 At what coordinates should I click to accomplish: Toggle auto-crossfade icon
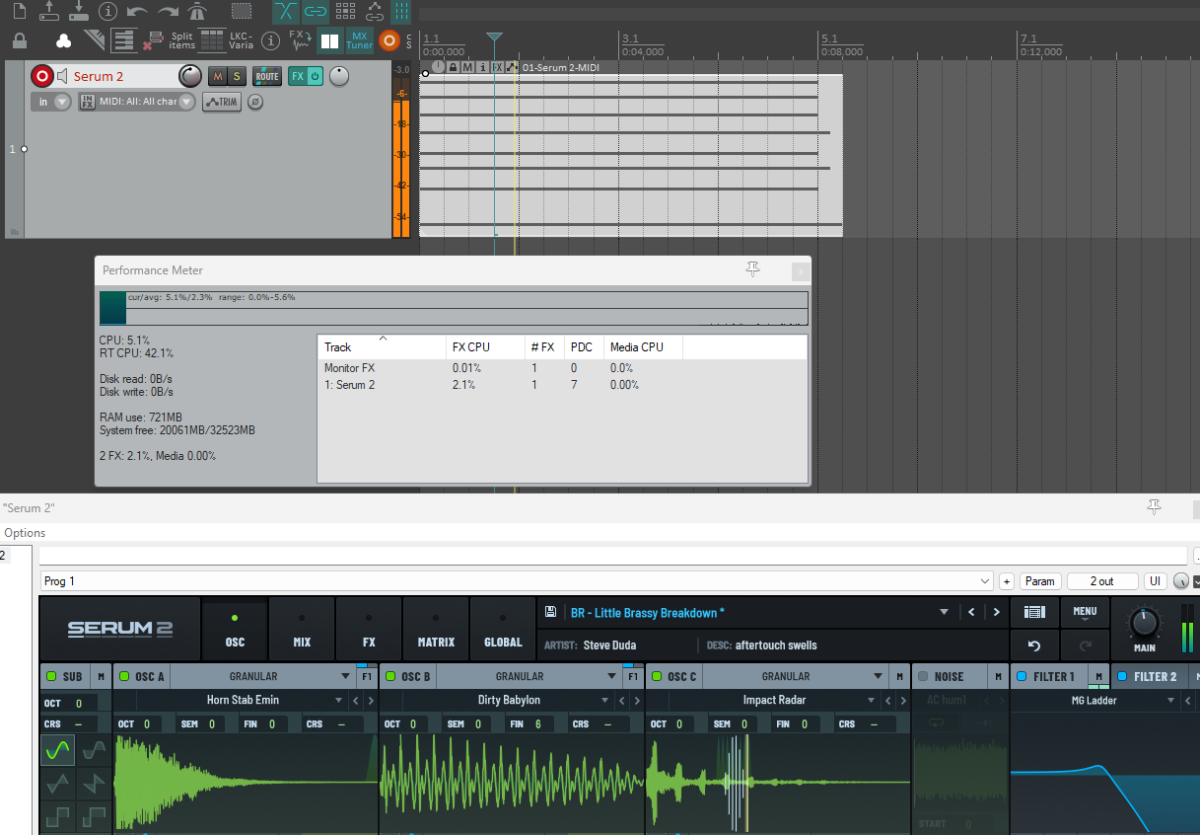(x=286, y=12)
